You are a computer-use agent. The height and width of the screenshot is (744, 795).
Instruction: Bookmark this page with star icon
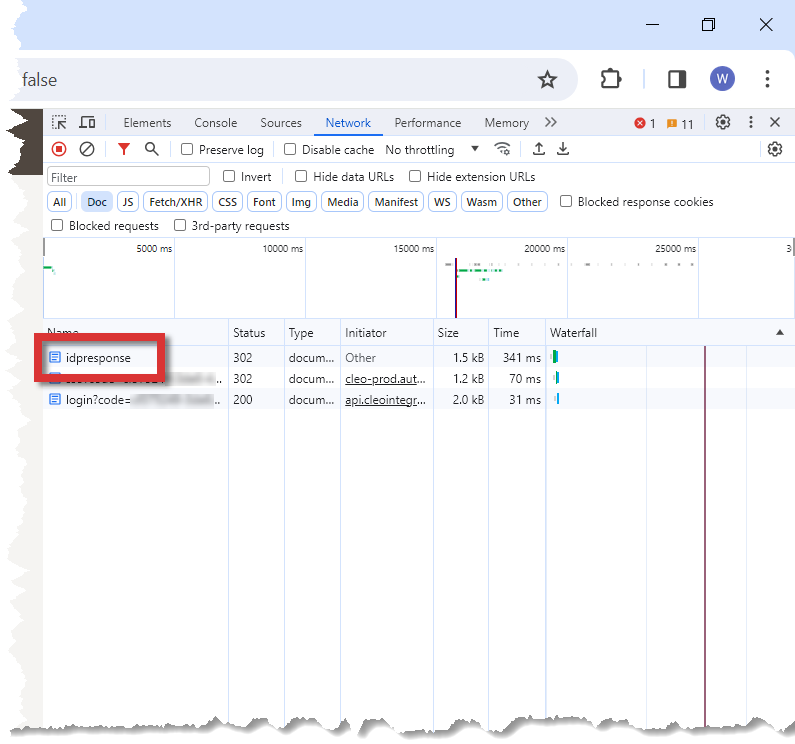click(x=547, y=80)
